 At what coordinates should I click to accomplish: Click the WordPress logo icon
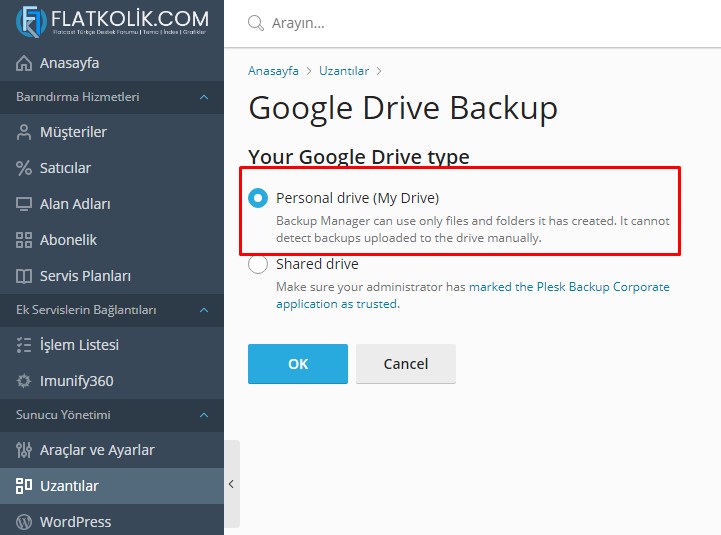pyautogui.click(x=24, y=522)
